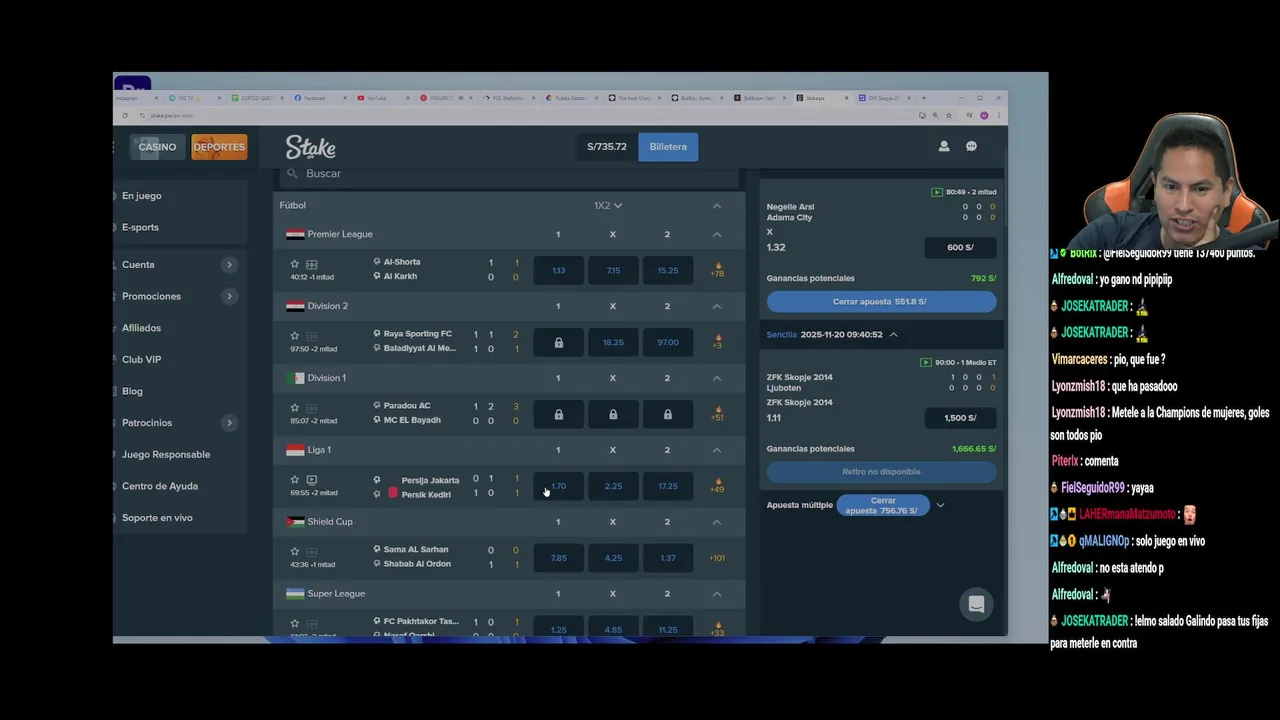Click live stream icon on ZFK Skopje bet

[925, 362]
